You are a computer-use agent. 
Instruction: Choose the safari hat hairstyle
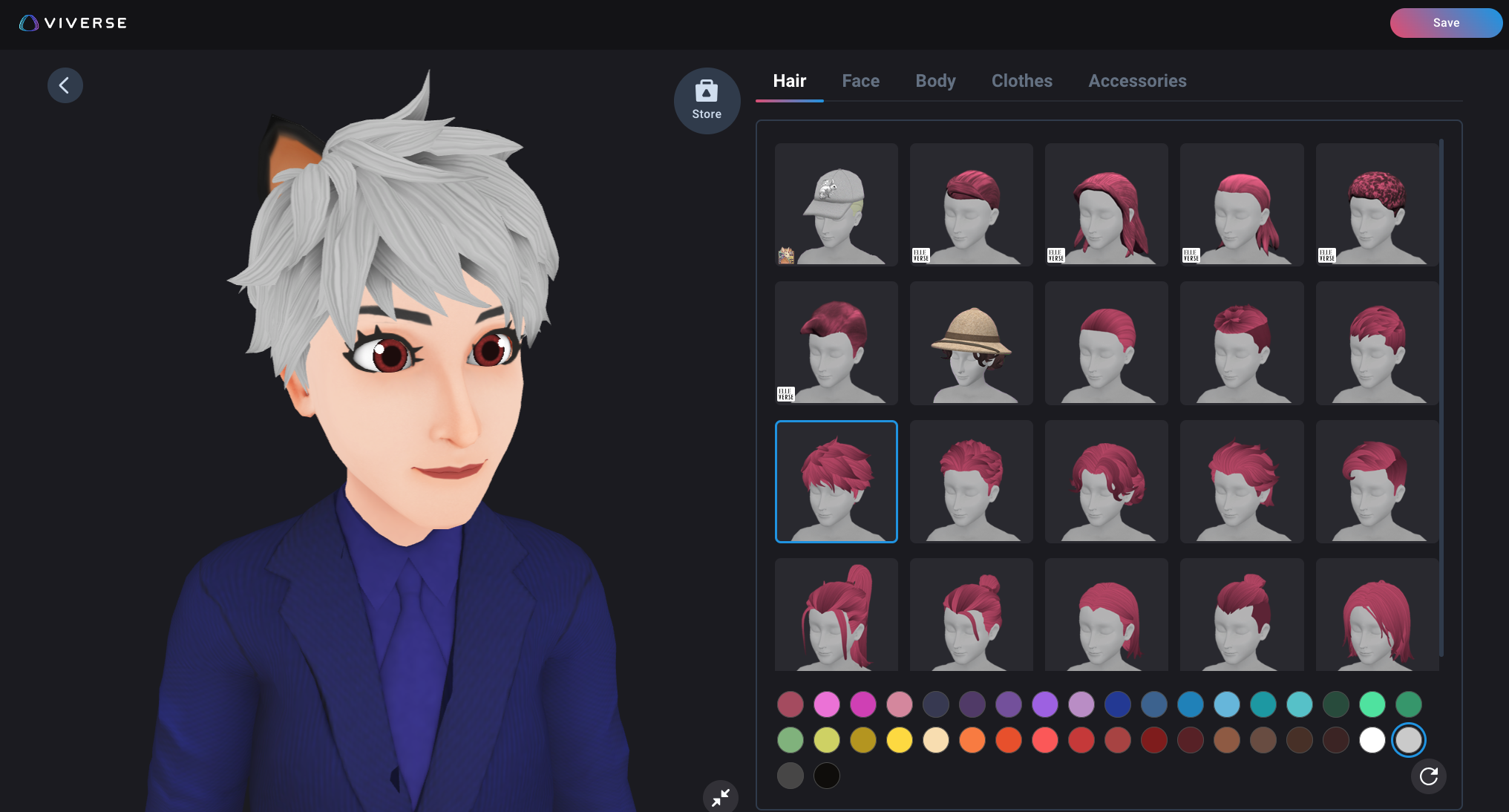pyautogui.click(x=971, y=343)
